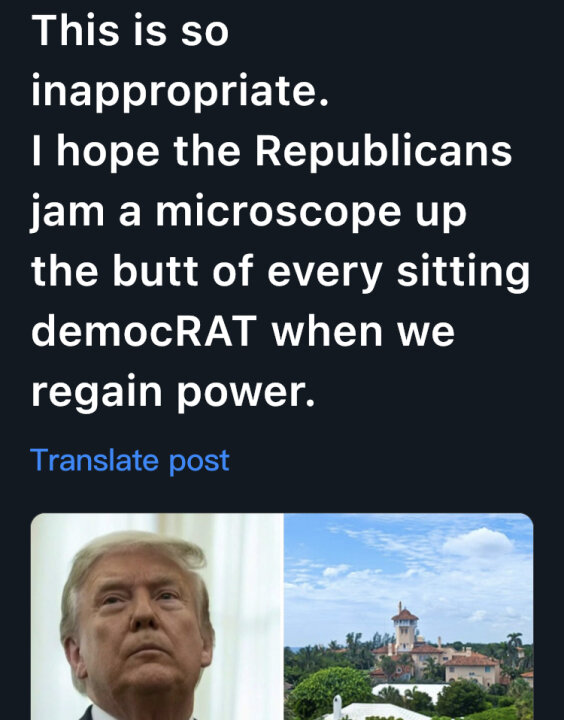Tap the word "butt" in the post
The width and height of the screenshot is (564, 720).
click(x=155, y=271)
